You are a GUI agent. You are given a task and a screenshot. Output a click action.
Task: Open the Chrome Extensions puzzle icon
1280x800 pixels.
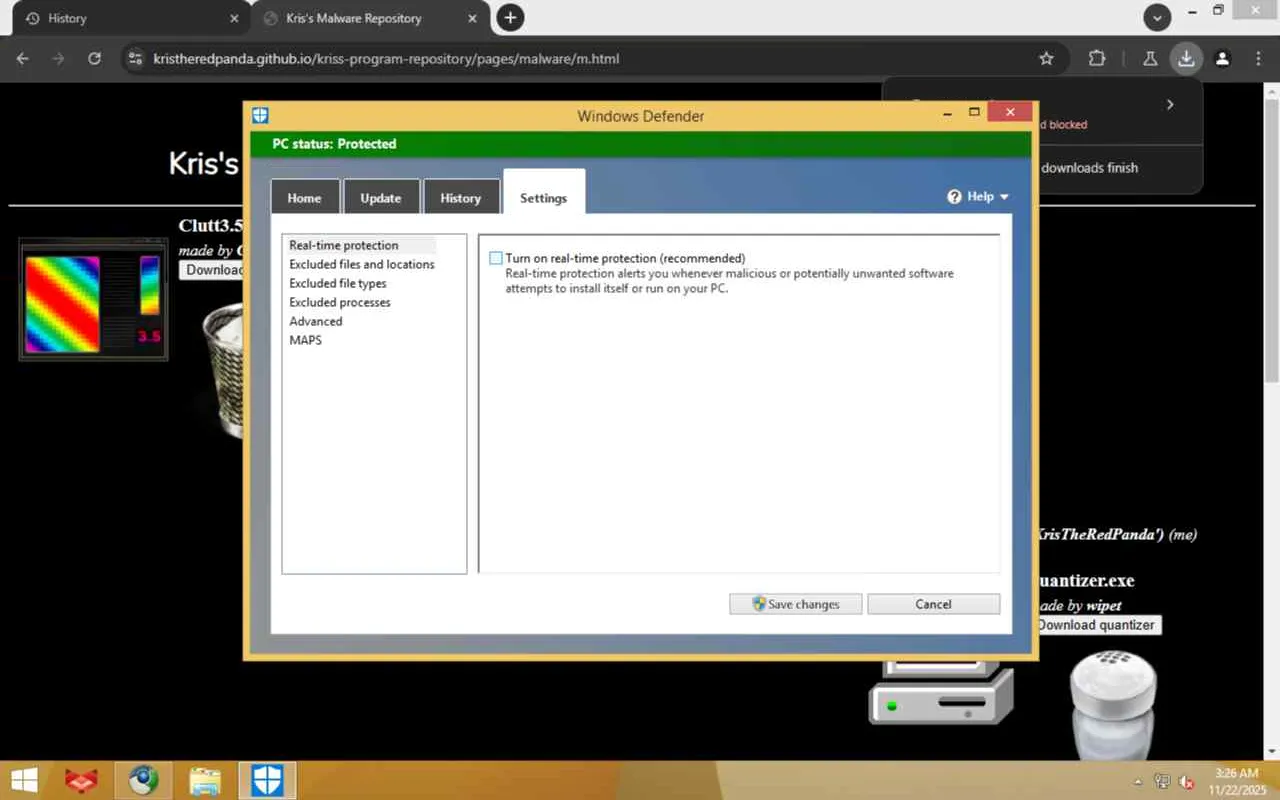[1097, 59]
